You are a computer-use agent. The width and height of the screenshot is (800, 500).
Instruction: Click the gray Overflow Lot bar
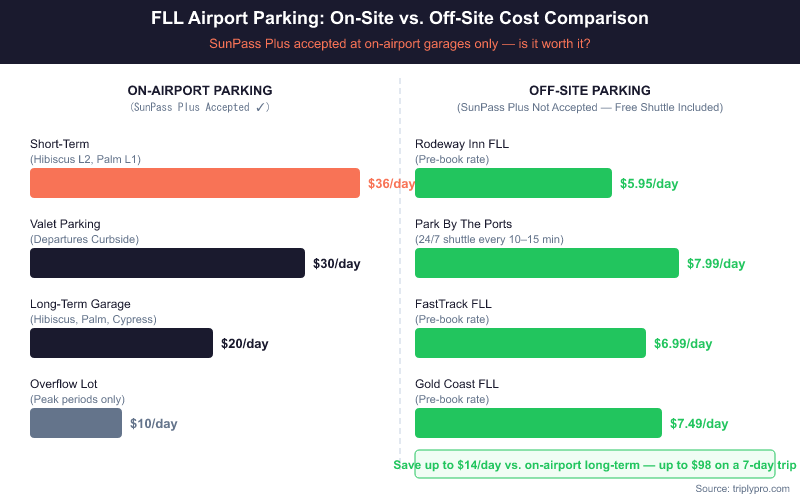coord(76,423)
